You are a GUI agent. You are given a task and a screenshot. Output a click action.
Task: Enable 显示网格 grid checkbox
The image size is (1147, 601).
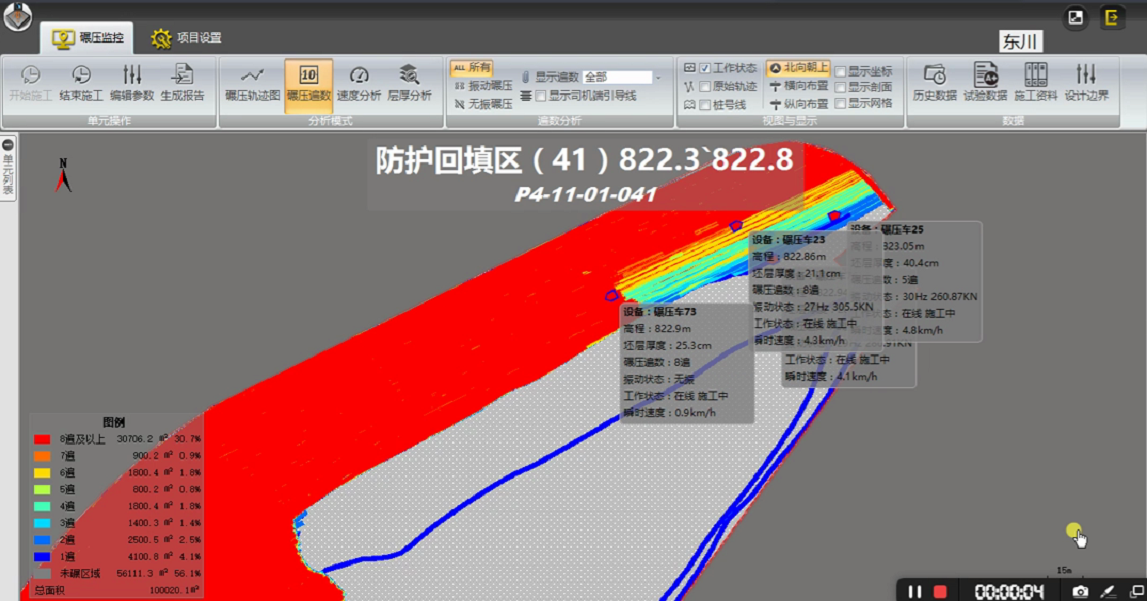pyautogui.click(x=841, y=104)
